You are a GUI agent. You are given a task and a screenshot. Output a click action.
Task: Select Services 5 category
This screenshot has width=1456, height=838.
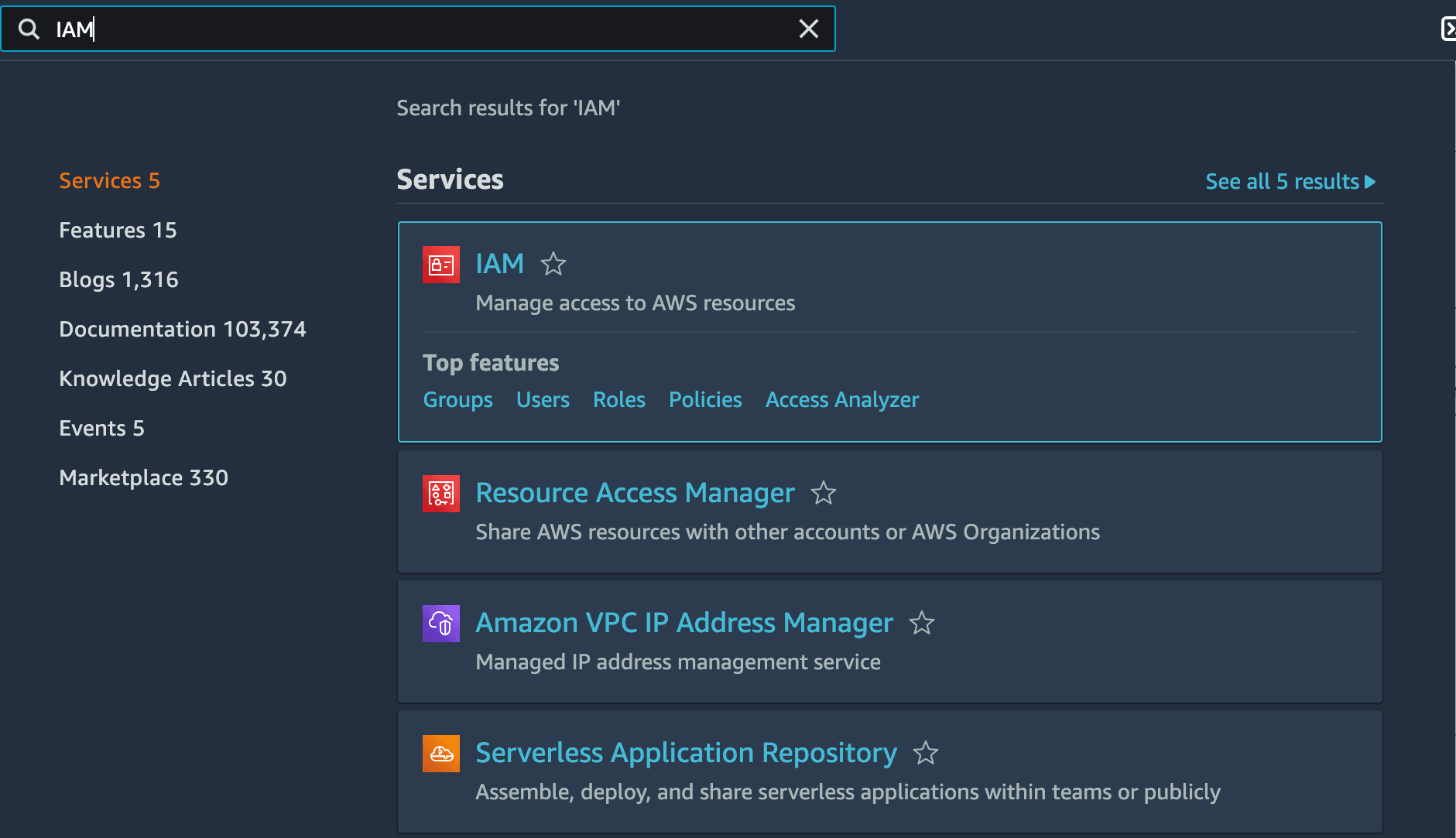click(x=109, y=181)
